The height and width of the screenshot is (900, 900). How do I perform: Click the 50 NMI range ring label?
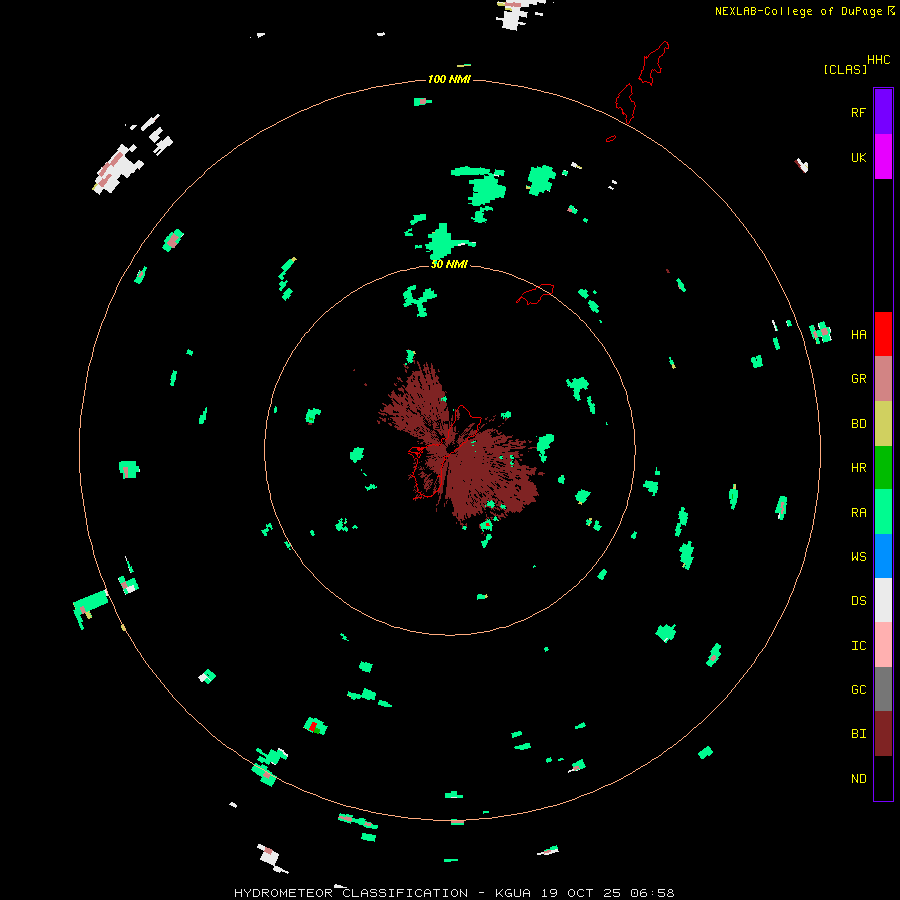[x=449, y=264]
